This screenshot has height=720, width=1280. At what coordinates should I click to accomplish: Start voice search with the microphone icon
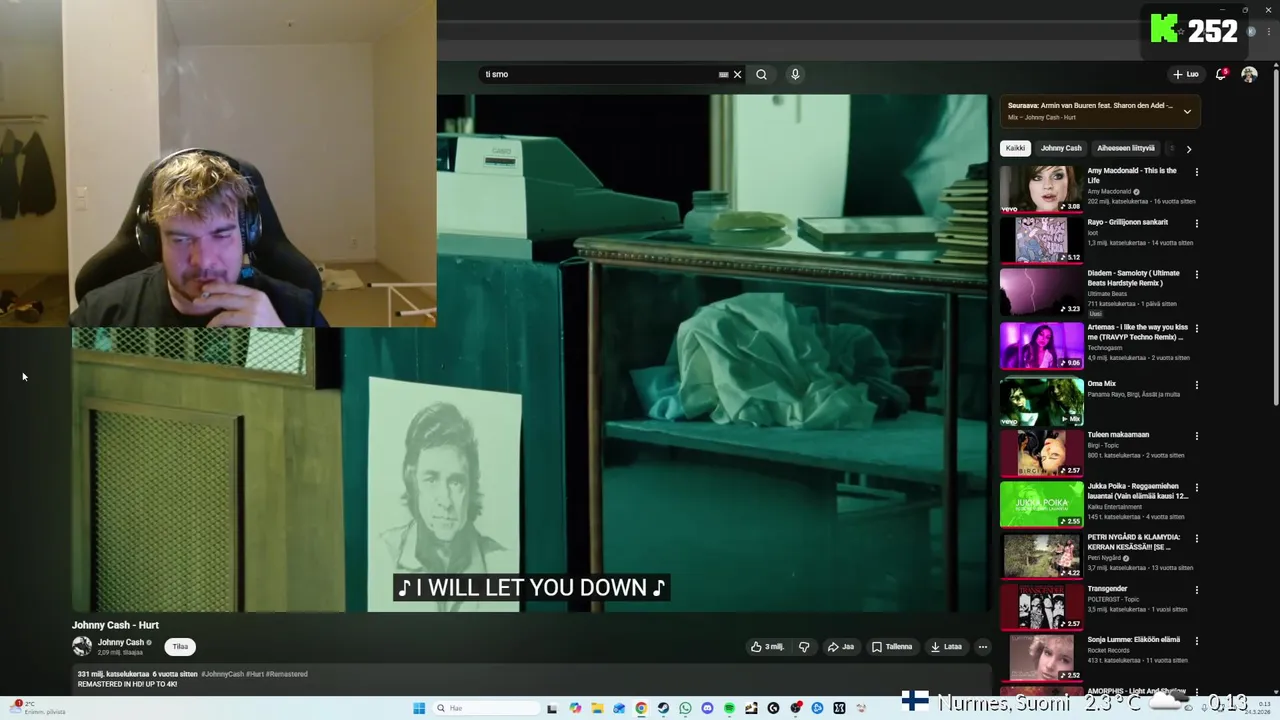point(795,74)
